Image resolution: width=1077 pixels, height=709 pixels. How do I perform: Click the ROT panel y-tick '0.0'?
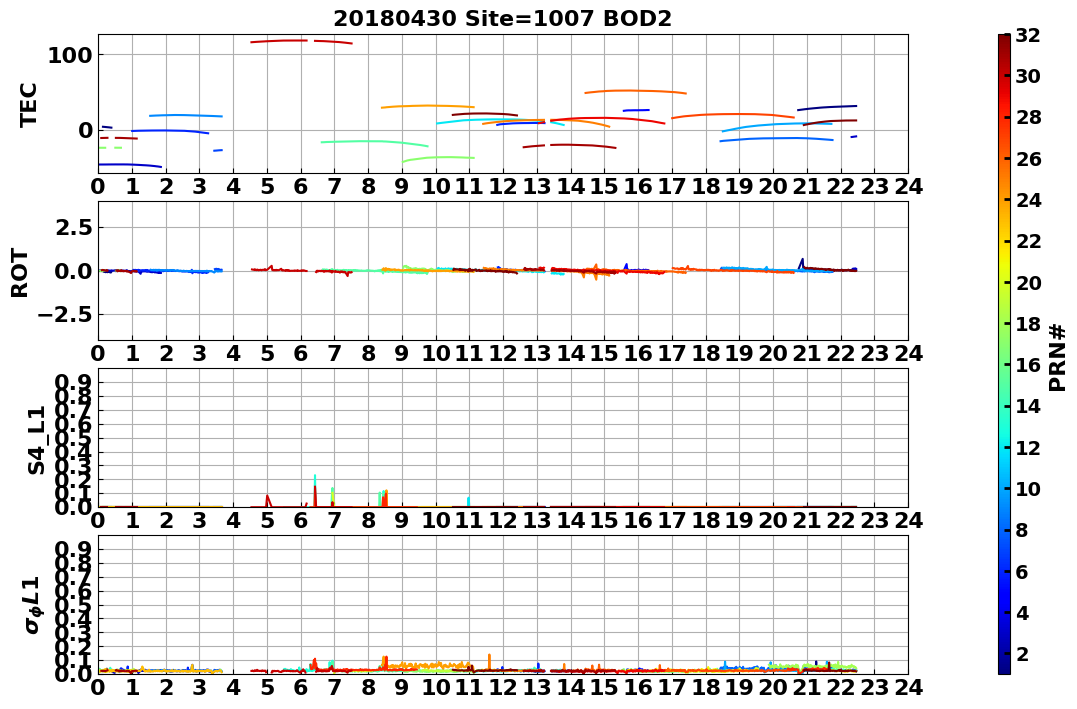(x=74, y=271)
